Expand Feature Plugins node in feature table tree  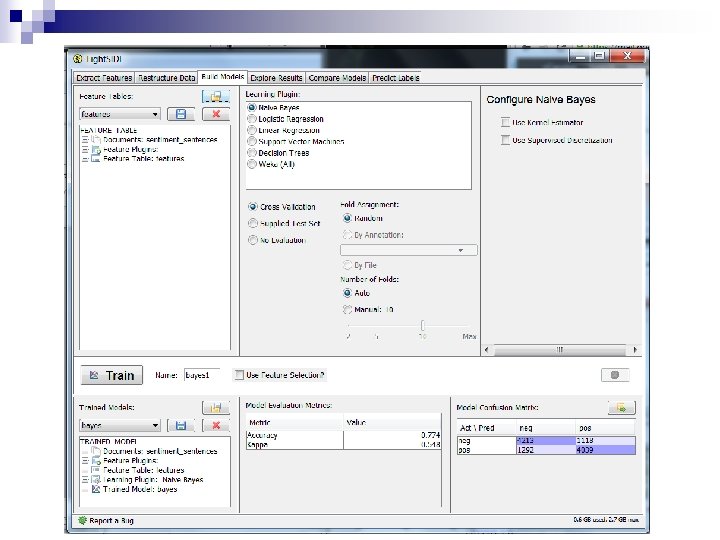tap(85, 149)
